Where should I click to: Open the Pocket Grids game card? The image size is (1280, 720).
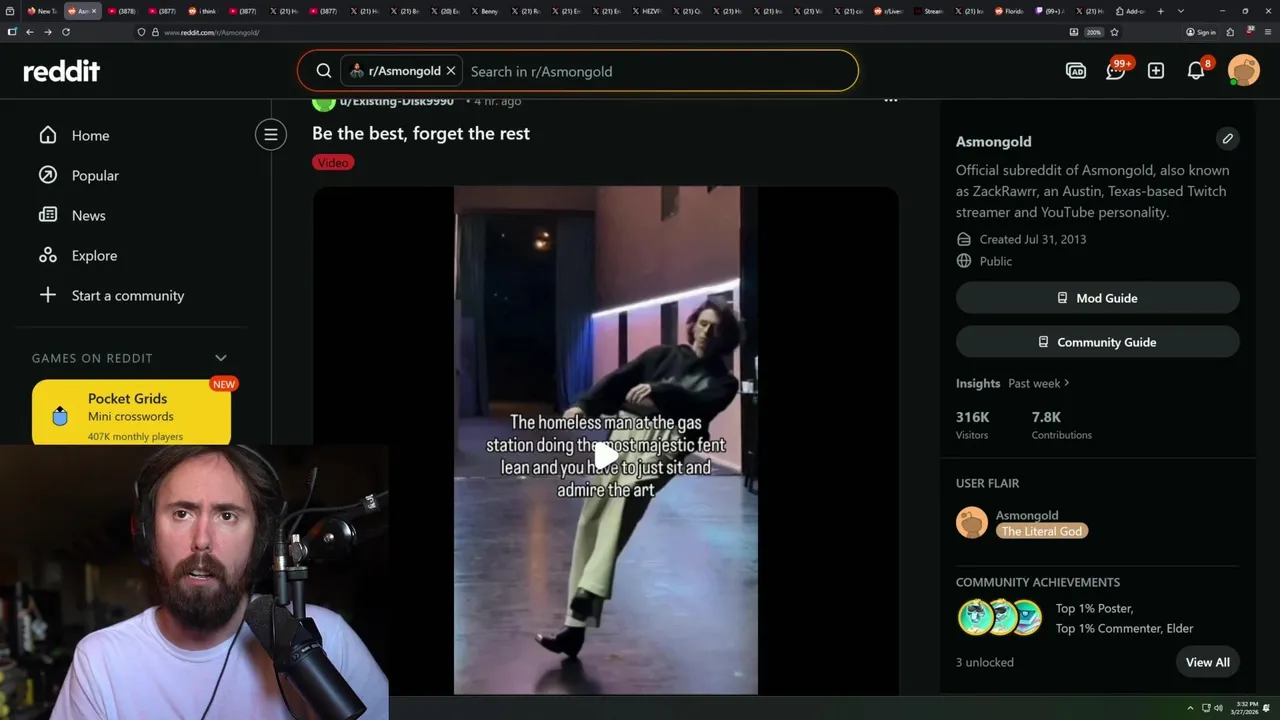pyautogui.click(x=131, y=413)
